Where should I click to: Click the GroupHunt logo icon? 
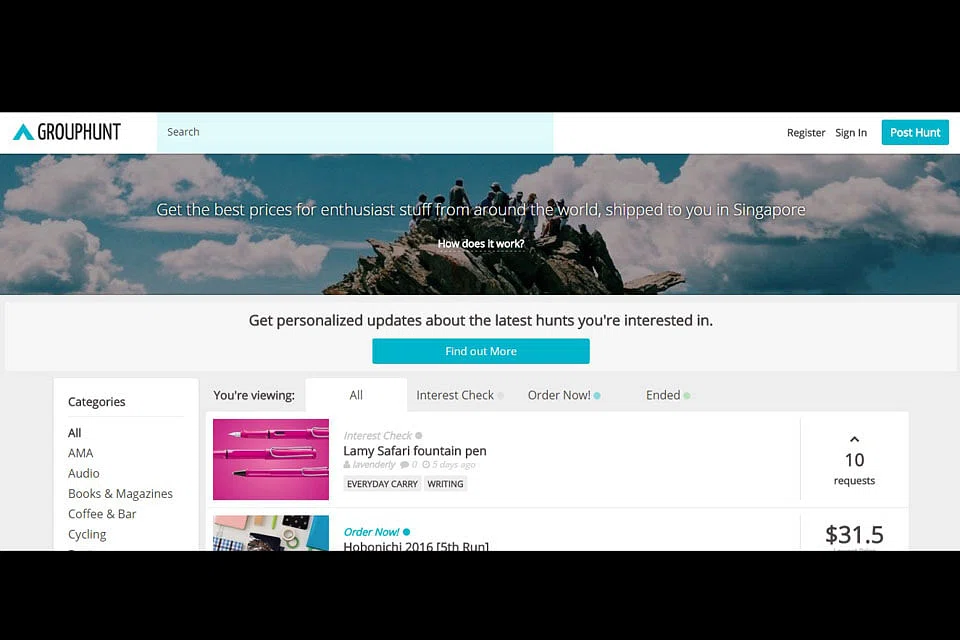(x=23, y=132)
